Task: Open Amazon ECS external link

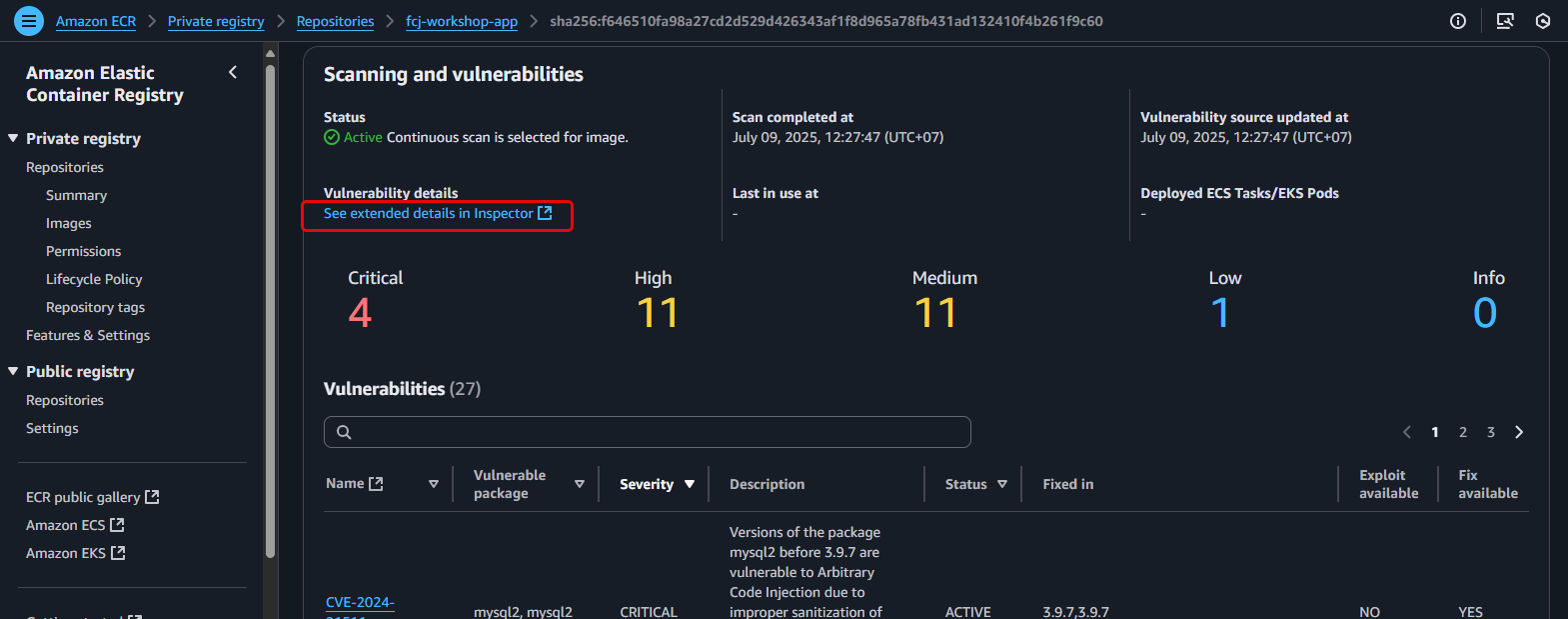Action: 75,525
